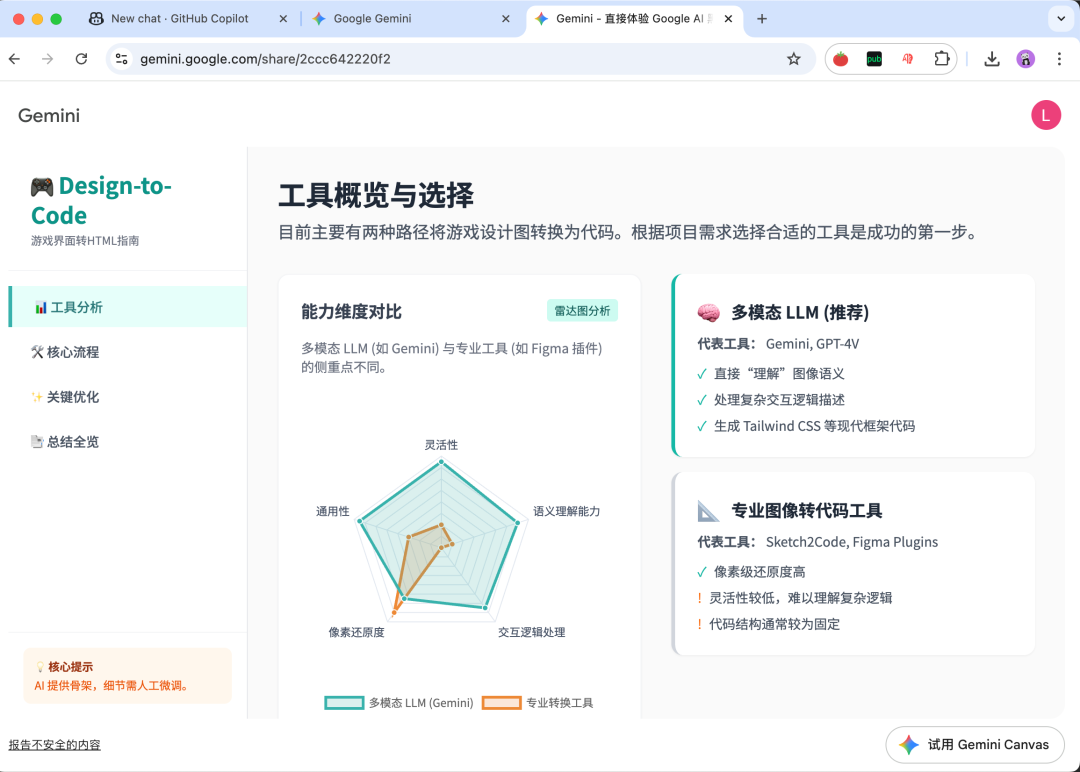Image resolution: width=1080 pixels, height=772 pixels.
Task: Click the 多模态 LLM (推荐) heading
Action: pyautogui.click(x=800, y=313)
